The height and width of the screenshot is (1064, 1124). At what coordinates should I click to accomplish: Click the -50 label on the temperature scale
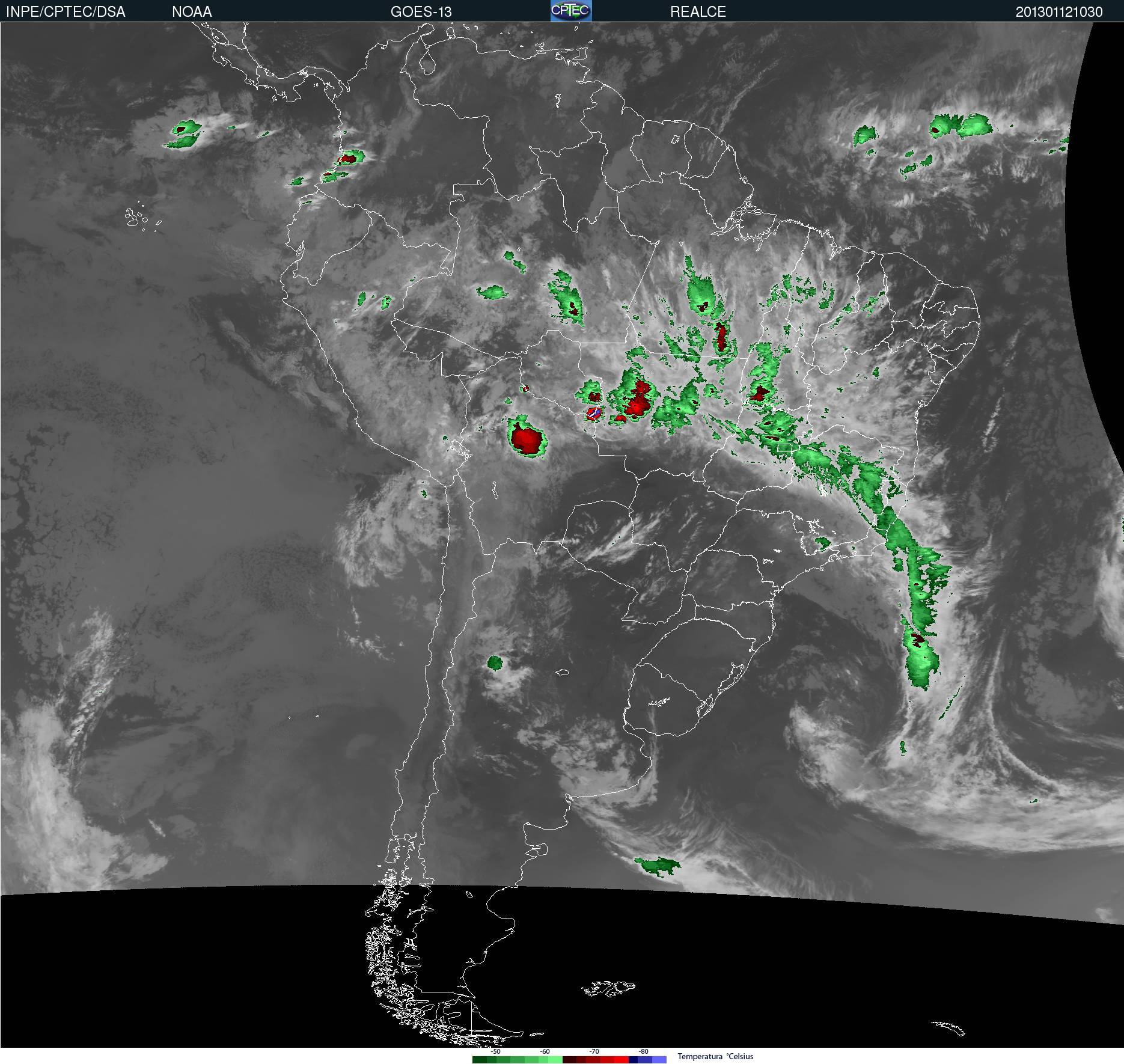point(495,1051)
